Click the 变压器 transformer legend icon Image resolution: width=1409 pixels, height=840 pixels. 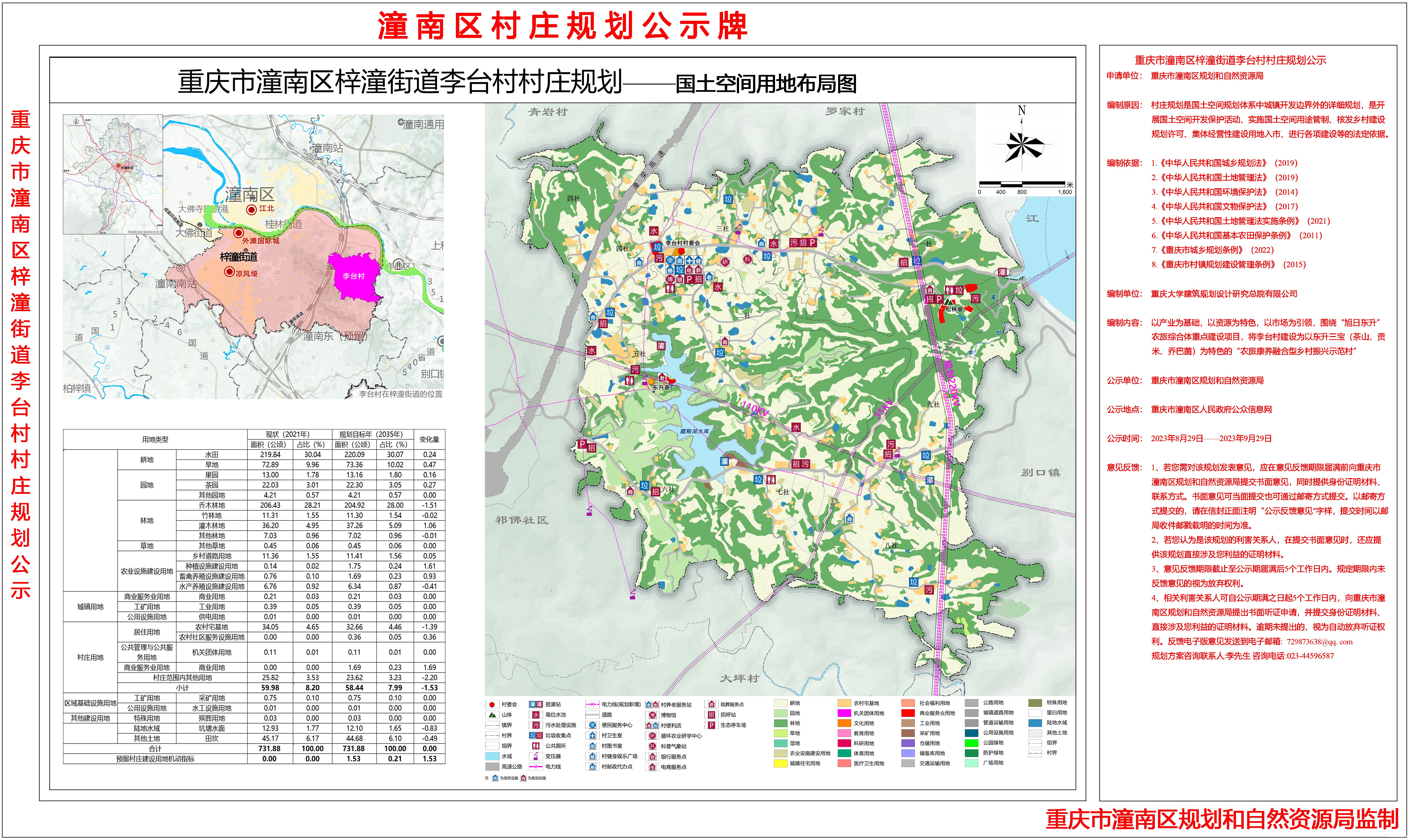point(536,756)
